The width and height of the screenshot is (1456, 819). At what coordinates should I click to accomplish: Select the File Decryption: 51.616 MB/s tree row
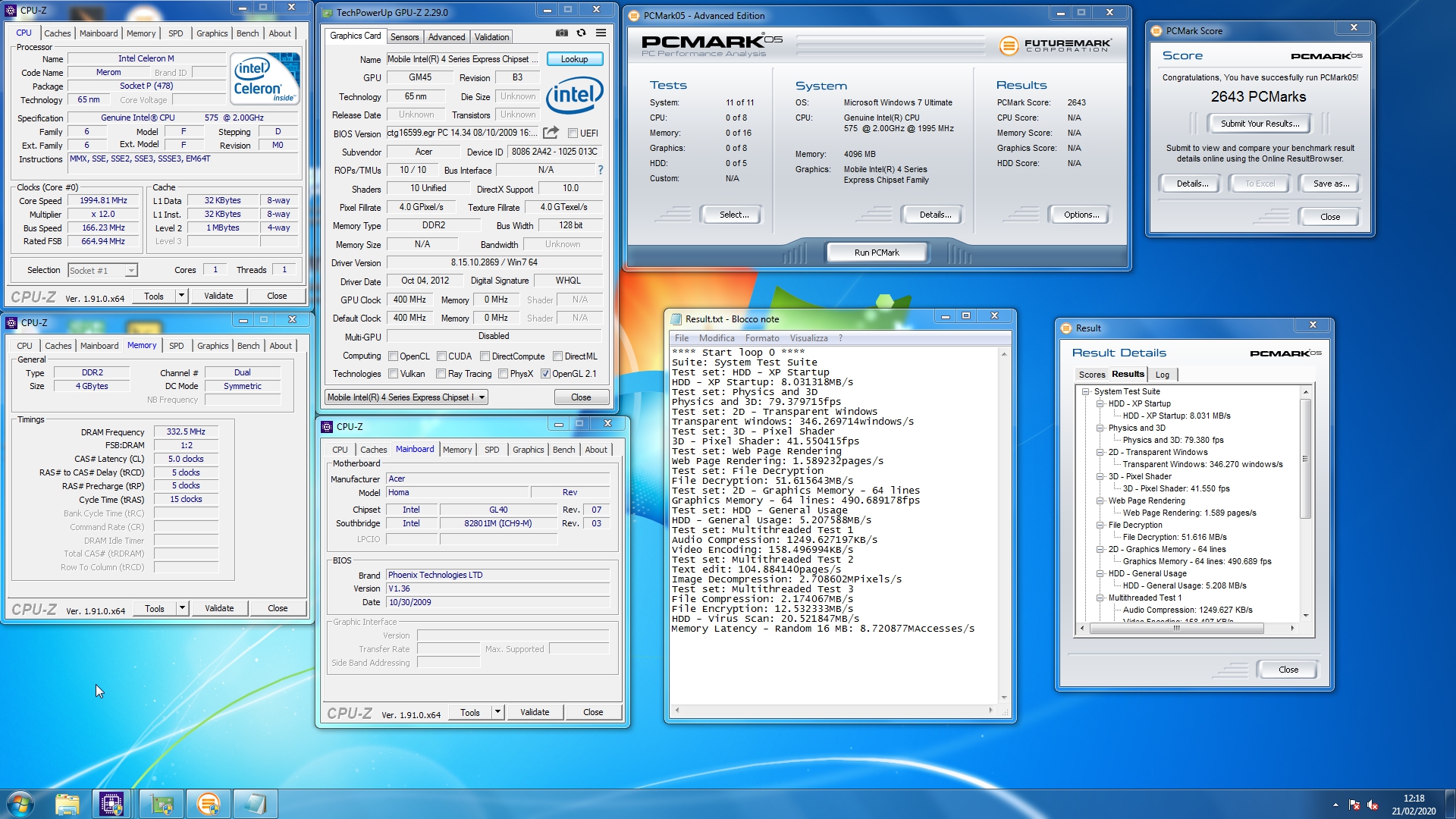[1174, 538]
